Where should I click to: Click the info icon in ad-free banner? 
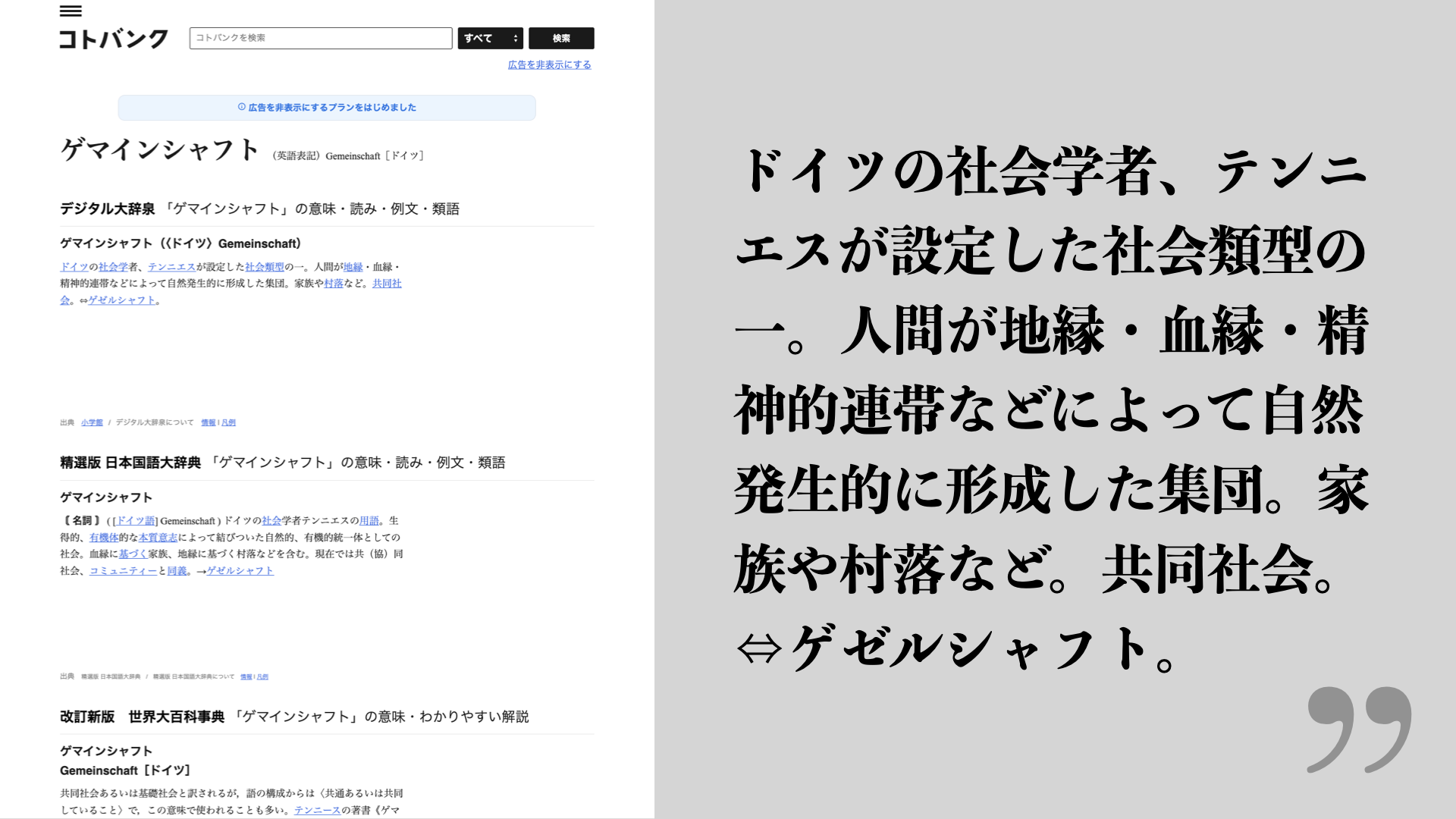[x=242, y=107]
